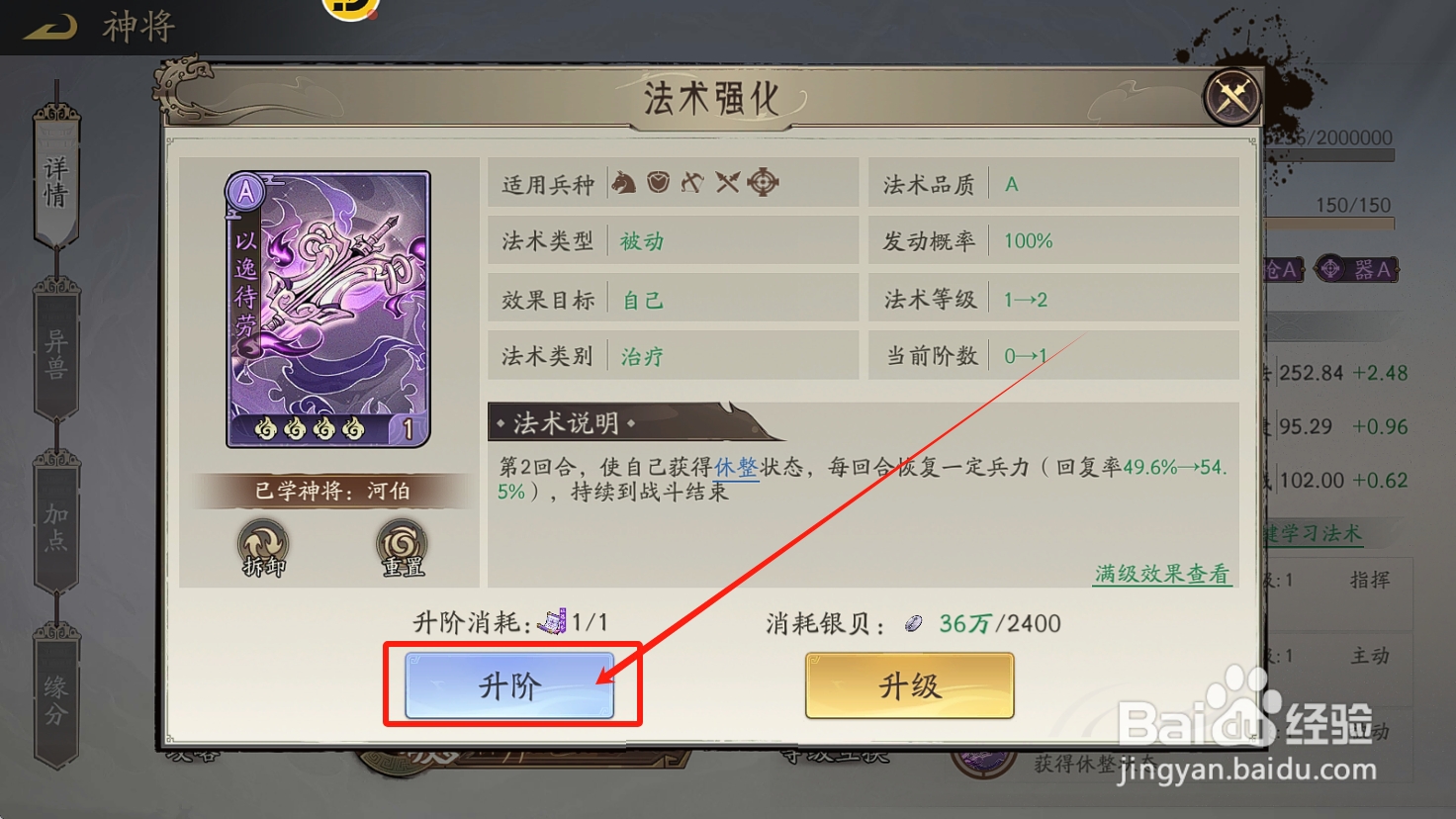The image size is (1456, 819).
Task: Click the yellow 升级 button
Action: point(910,685)
